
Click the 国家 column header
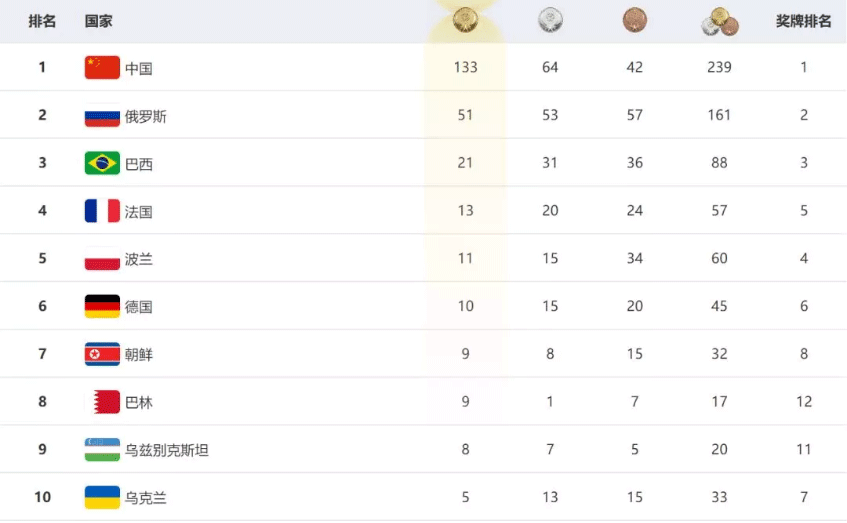[x=99, y=21]
